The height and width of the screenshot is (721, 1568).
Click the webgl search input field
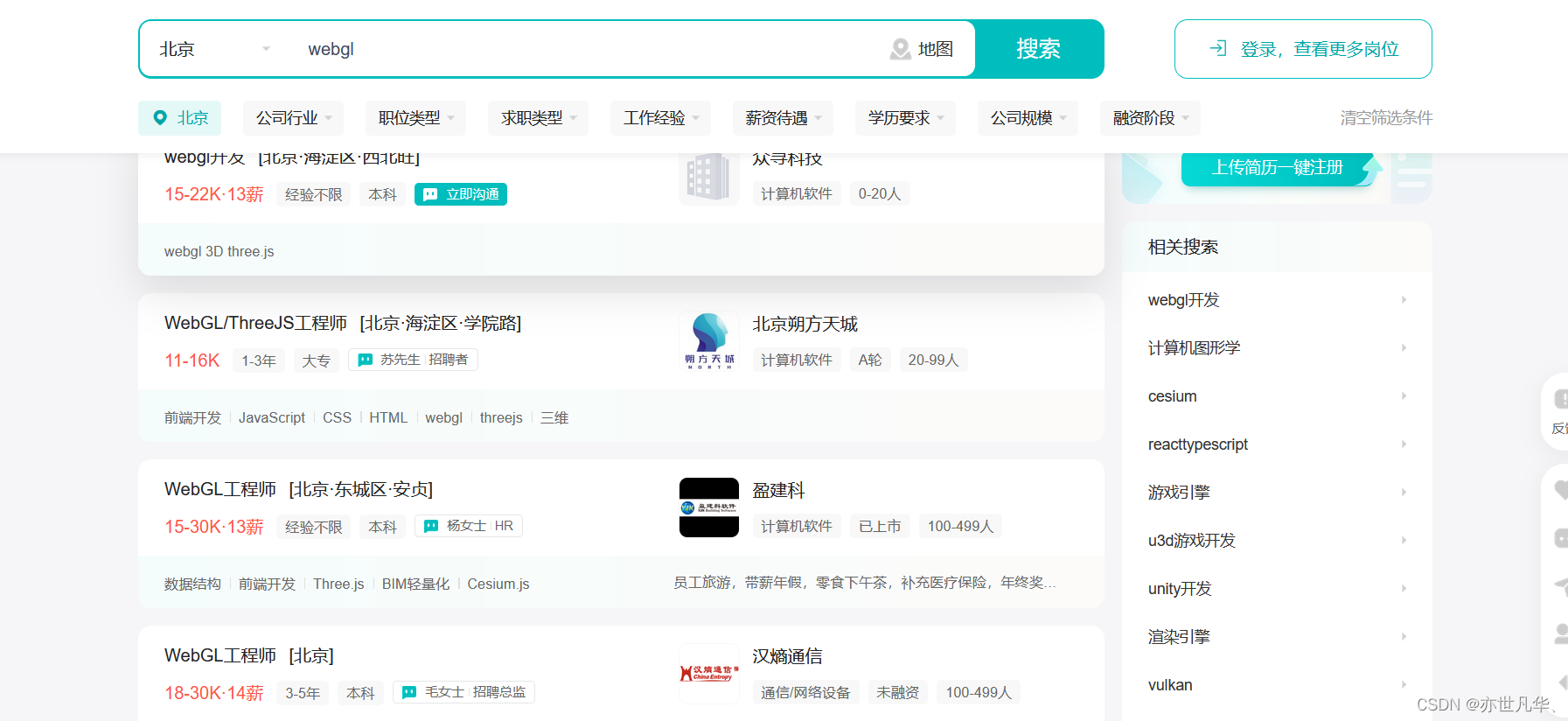click(586, 49)
